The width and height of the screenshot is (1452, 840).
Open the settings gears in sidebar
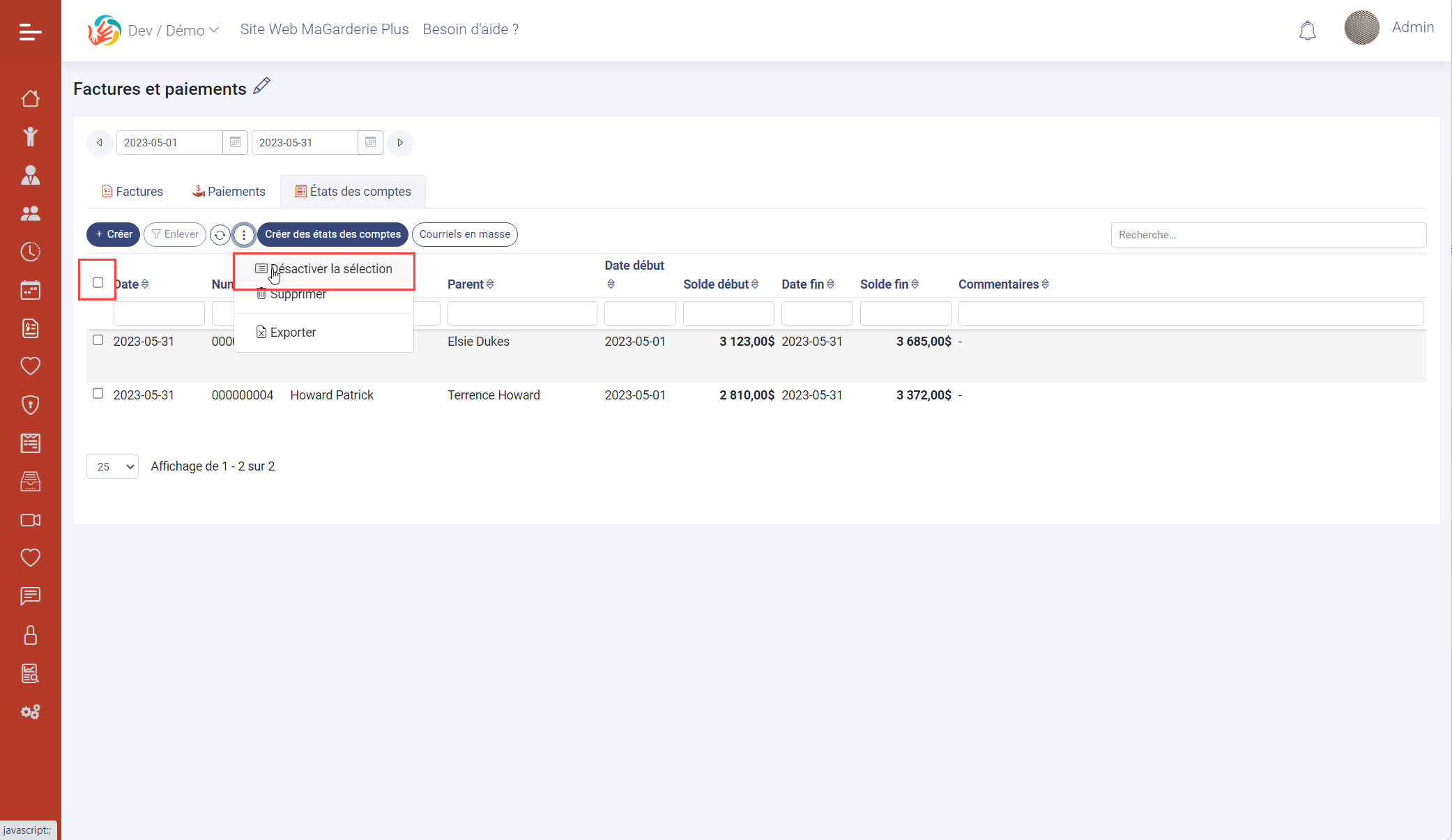point(30,712)
